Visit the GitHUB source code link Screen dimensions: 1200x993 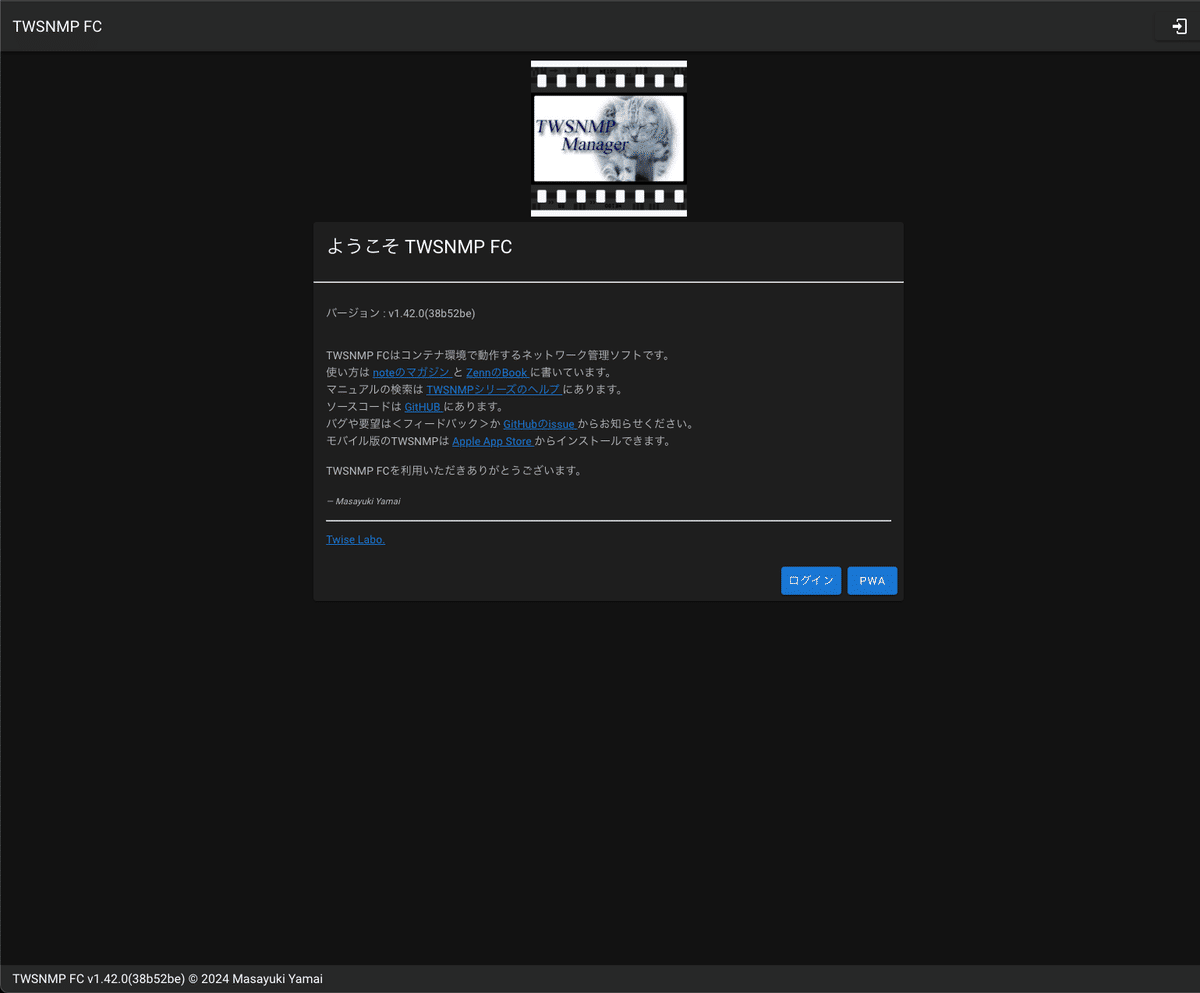[424, 407]
